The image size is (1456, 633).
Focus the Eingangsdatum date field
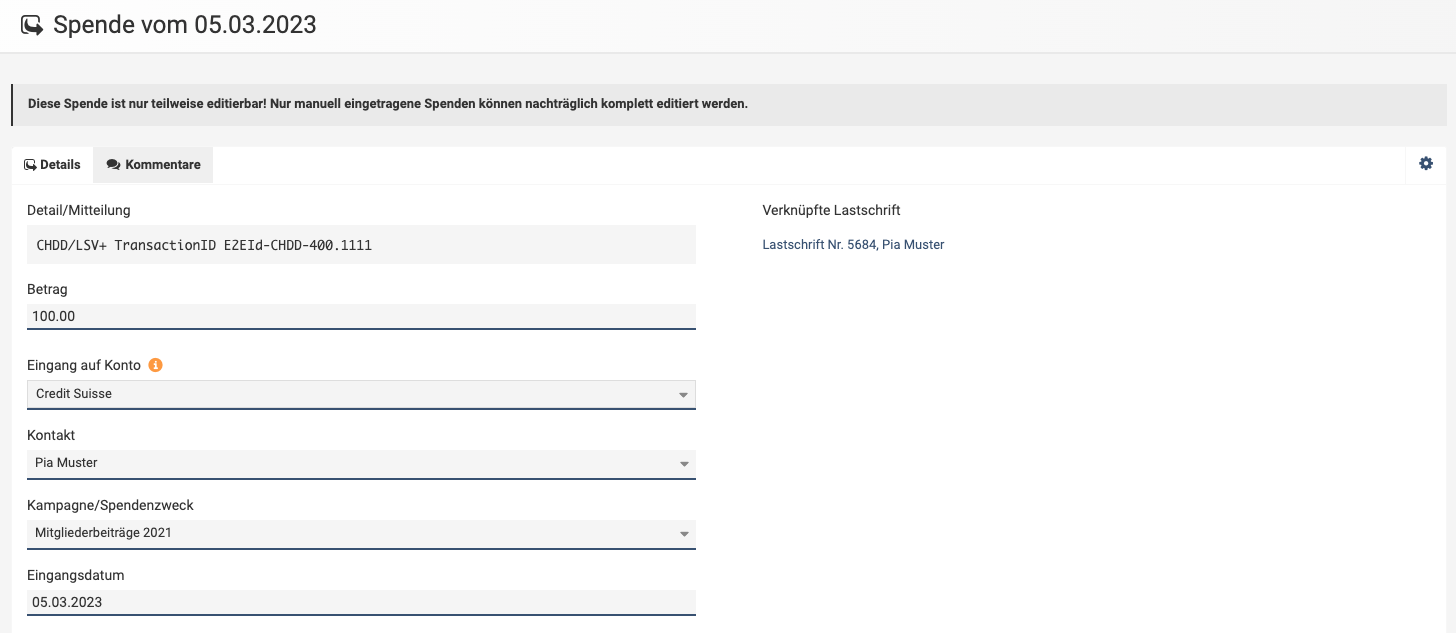[361, 602]
